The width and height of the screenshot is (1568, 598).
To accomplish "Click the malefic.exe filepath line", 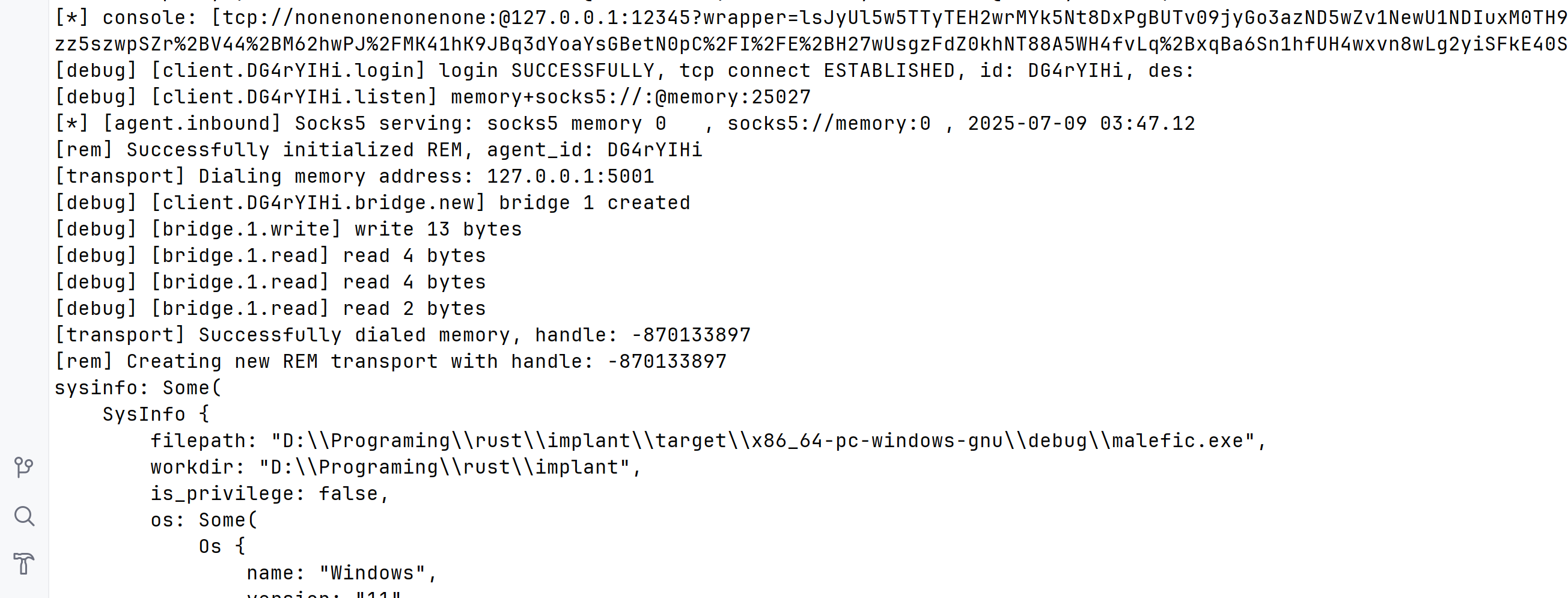I will point(709,441).
